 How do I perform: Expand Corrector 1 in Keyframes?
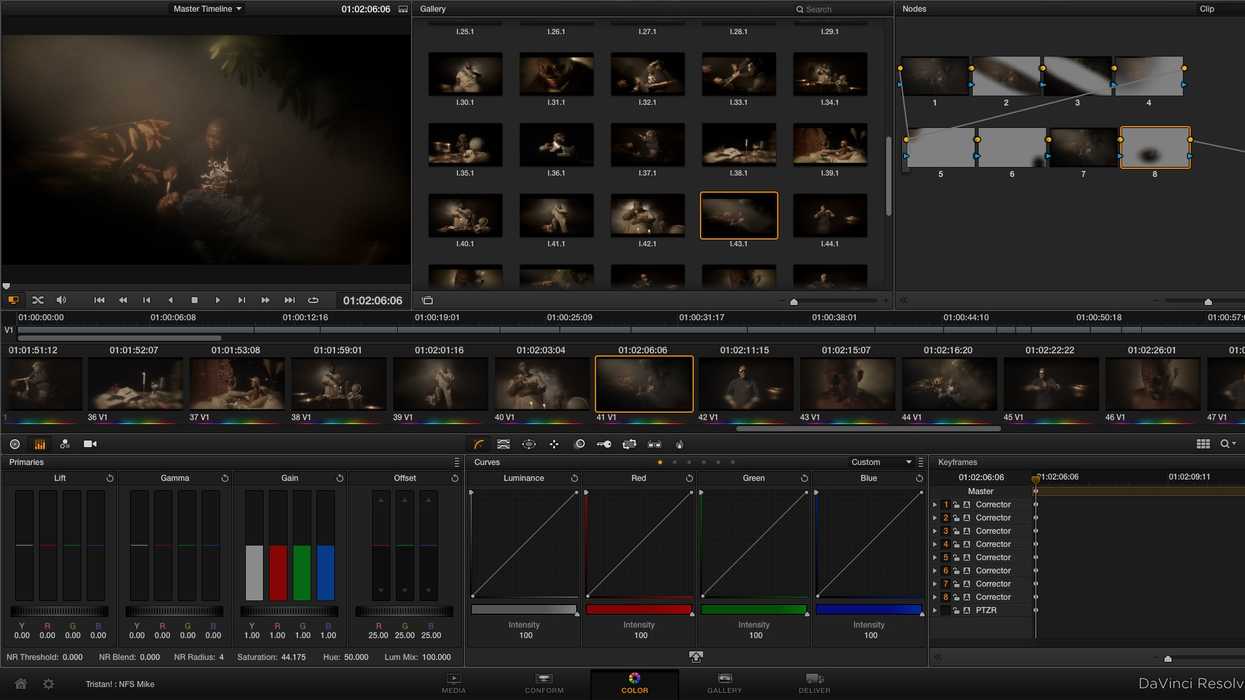click(935, 505)
